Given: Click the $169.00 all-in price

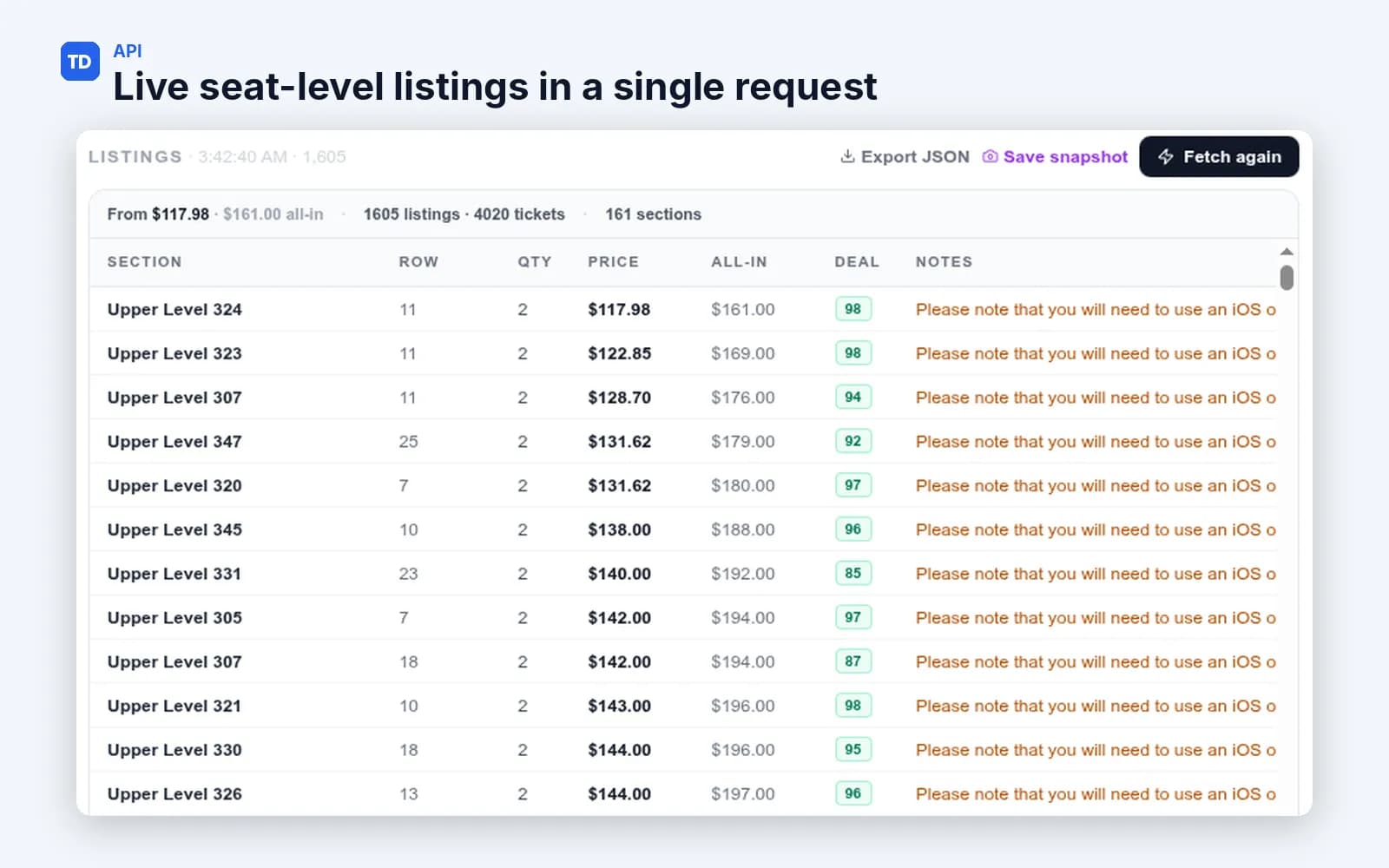Looking at the screenshot, I should tap(743, 353).
